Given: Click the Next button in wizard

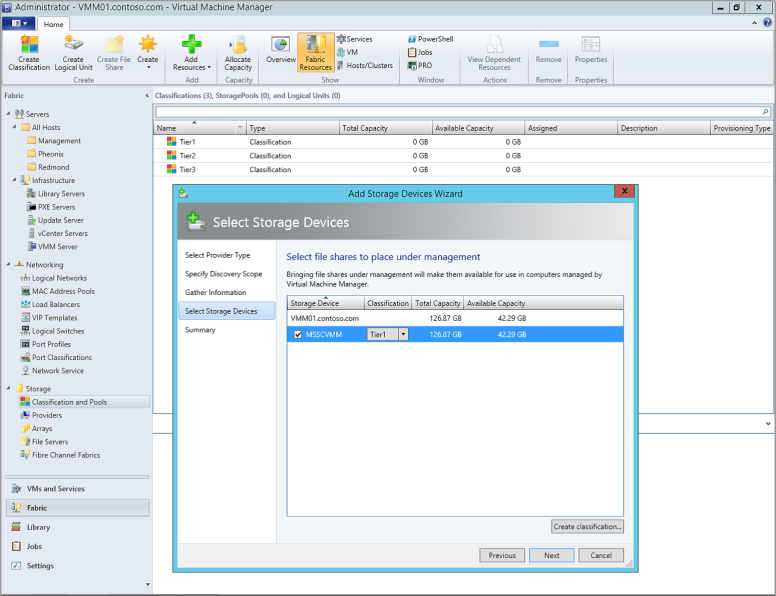Looking at the screenshot, I should tap(551, 555).
